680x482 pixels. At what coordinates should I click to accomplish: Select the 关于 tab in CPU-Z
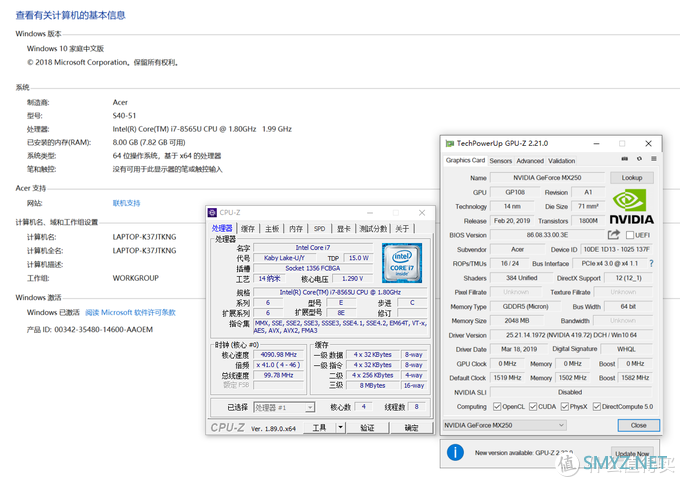pos(402,229)
